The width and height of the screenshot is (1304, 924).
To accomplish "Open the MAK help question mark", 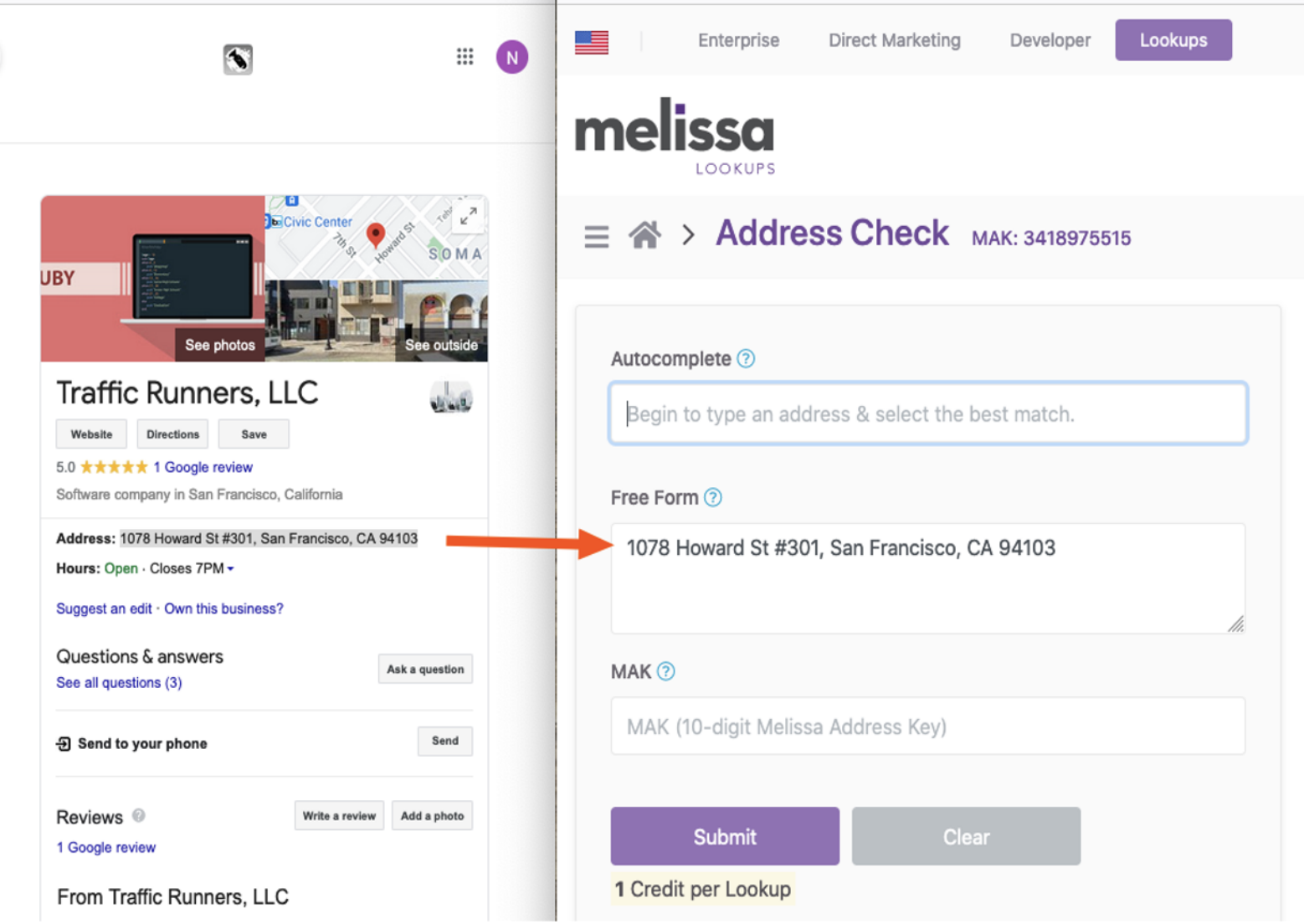I will (665, 670).
